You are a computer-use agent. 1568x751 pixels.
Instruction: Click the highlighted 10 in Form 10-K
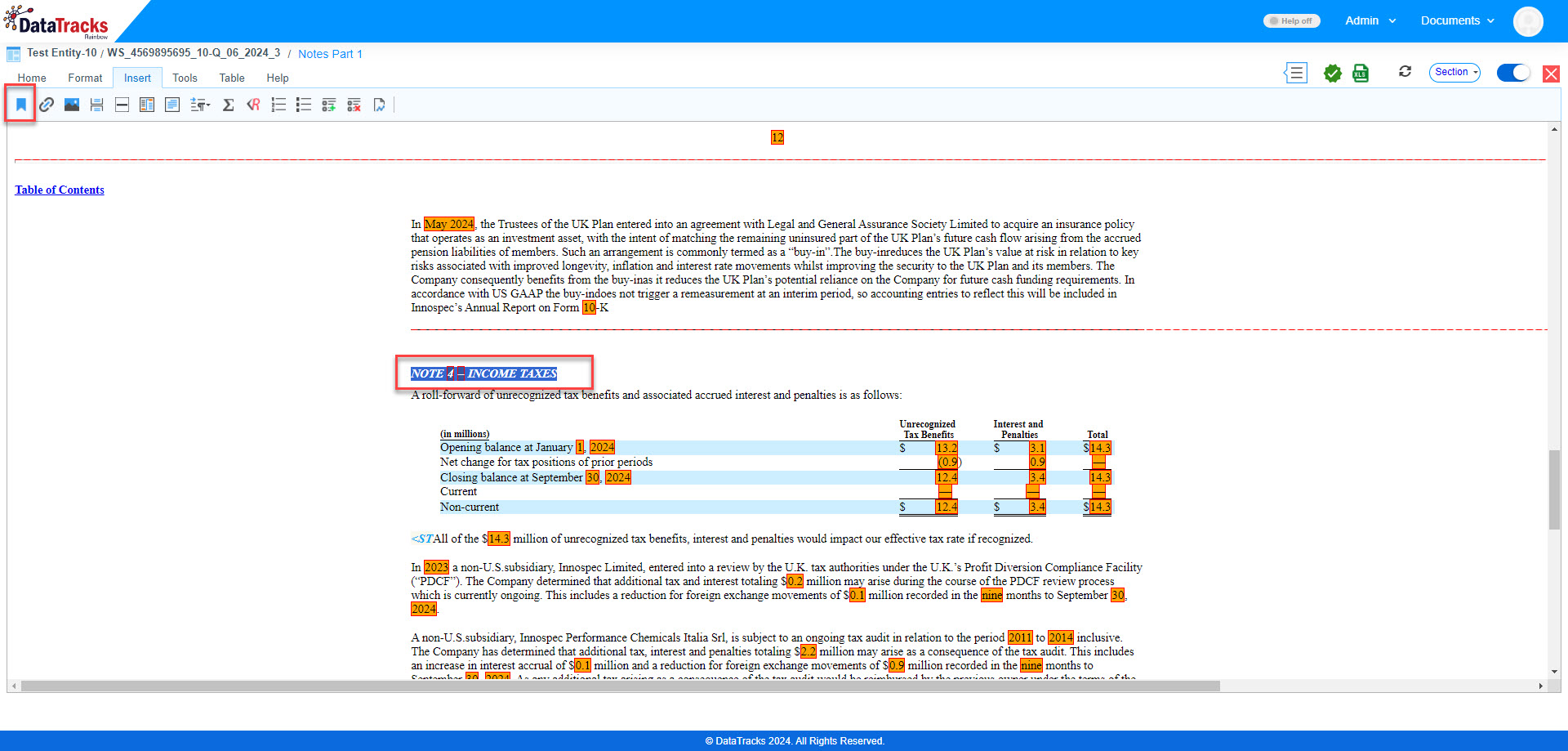pyautogui.click(x=589, y=308)
